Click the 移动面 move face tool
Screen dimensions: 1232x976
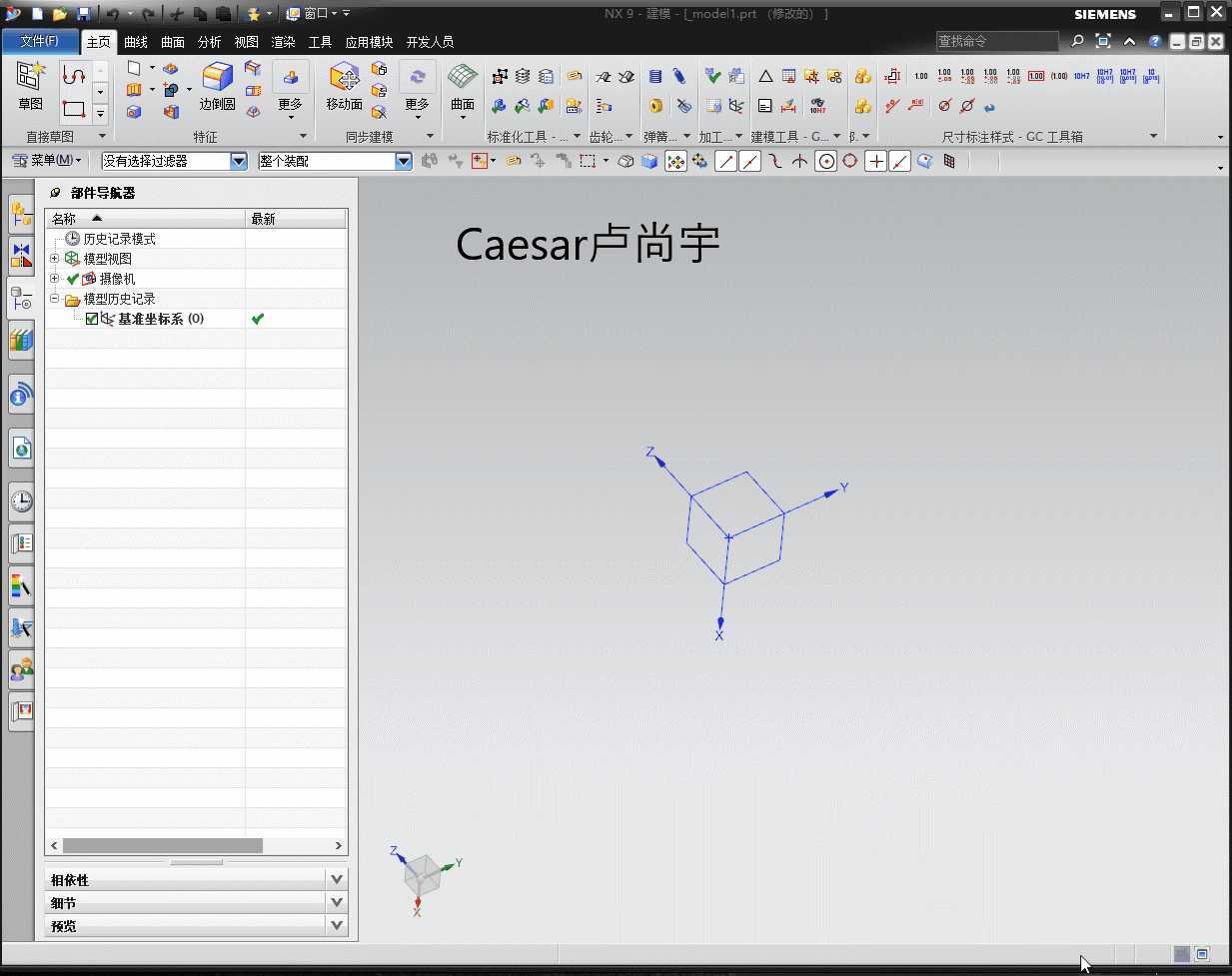click(344, 85)
